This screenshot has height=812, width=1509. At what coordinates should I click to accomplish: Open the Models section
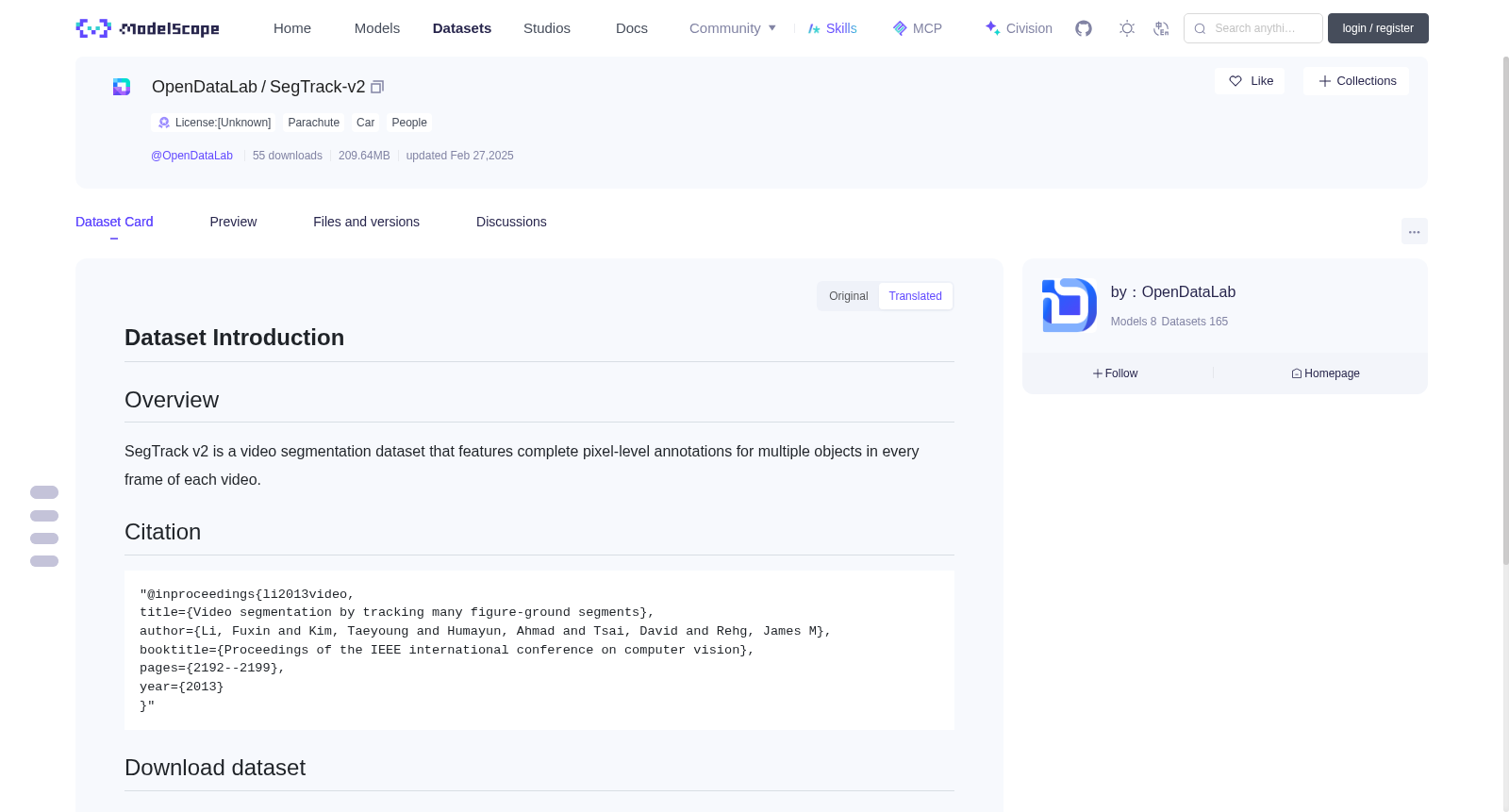coord(377,28)
